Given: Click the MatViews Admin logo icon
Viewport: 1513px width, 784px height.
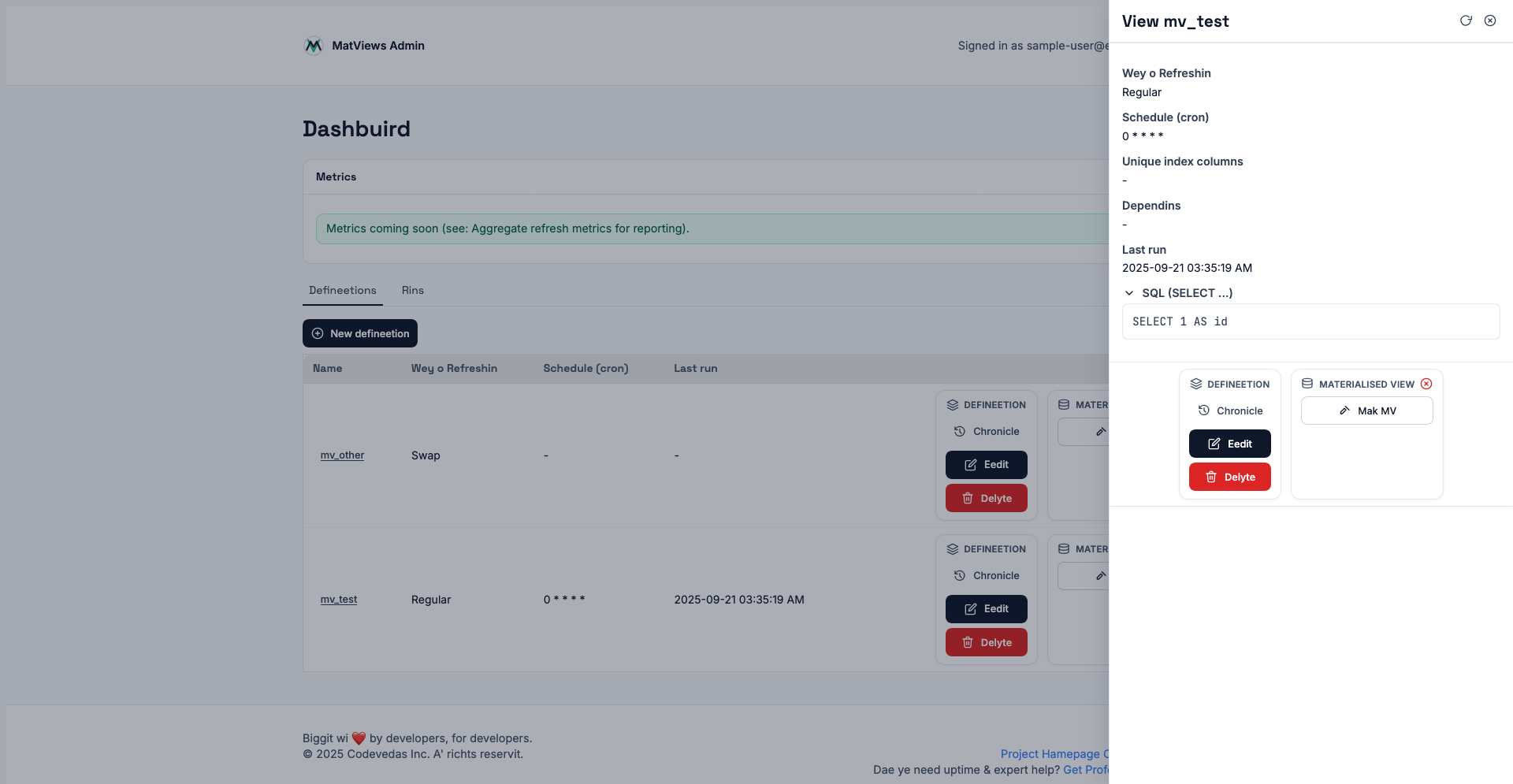Looking at the screenshot, I should pos(314,46).
